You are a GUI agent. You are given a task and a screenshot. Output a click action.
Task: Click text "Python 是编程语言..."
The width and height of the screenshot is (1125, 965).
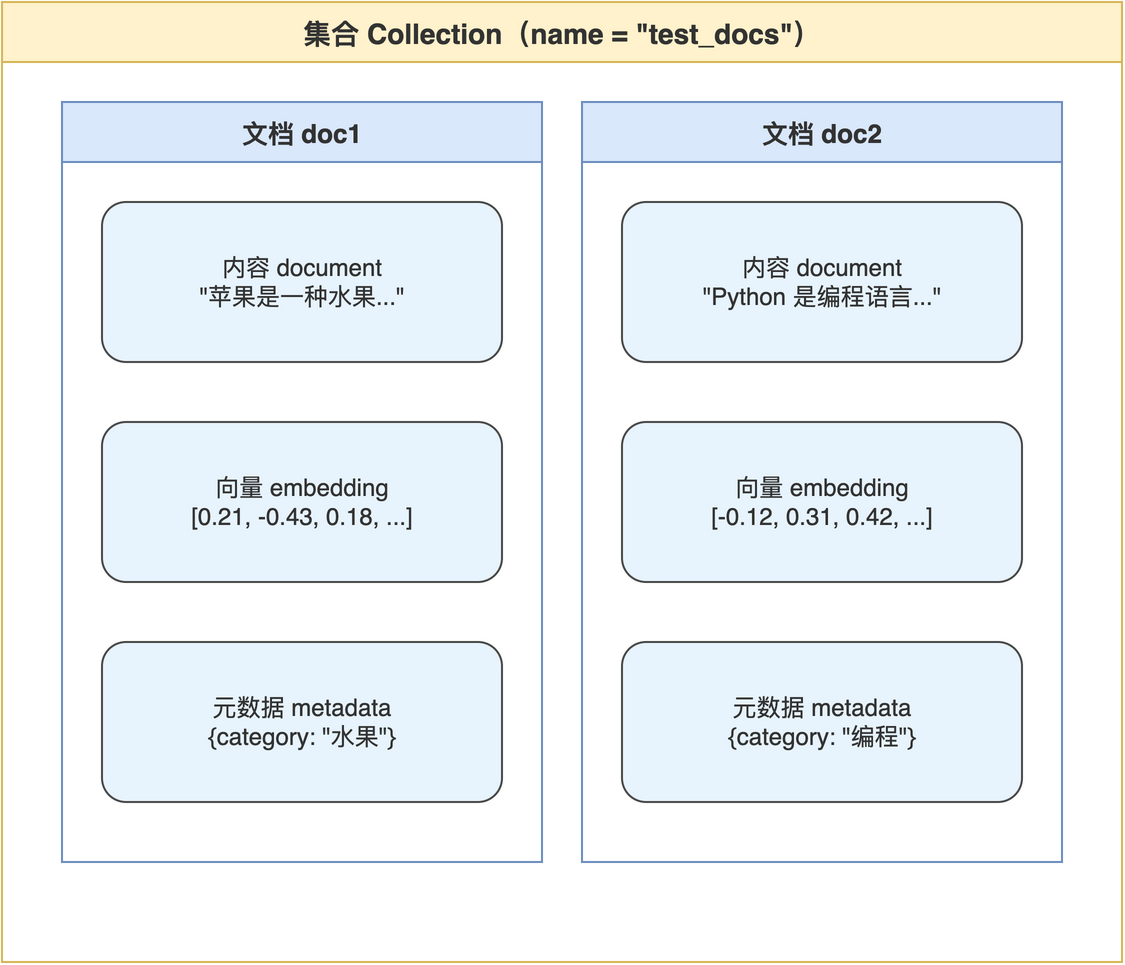[x=822, y=296]
